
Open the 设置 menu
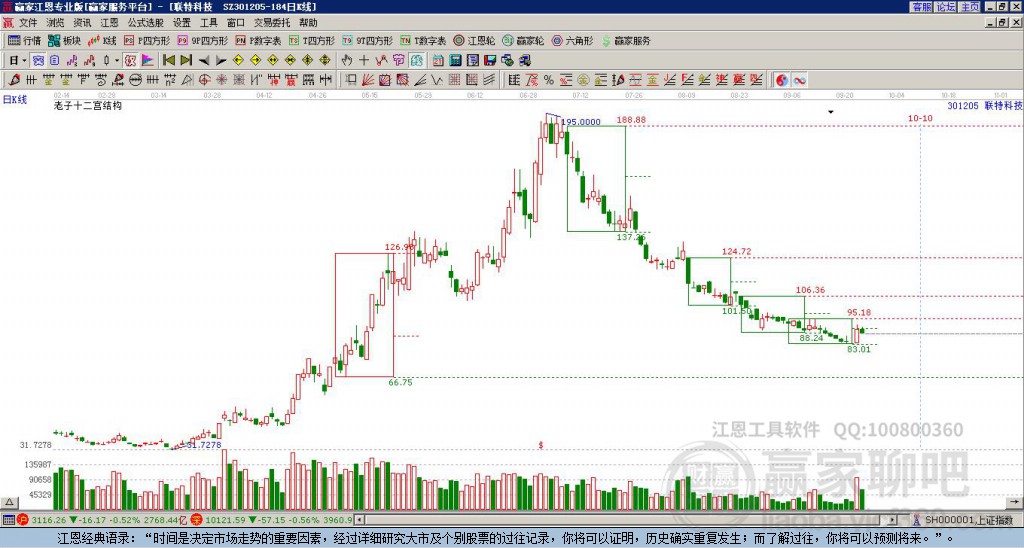point(182,23)
